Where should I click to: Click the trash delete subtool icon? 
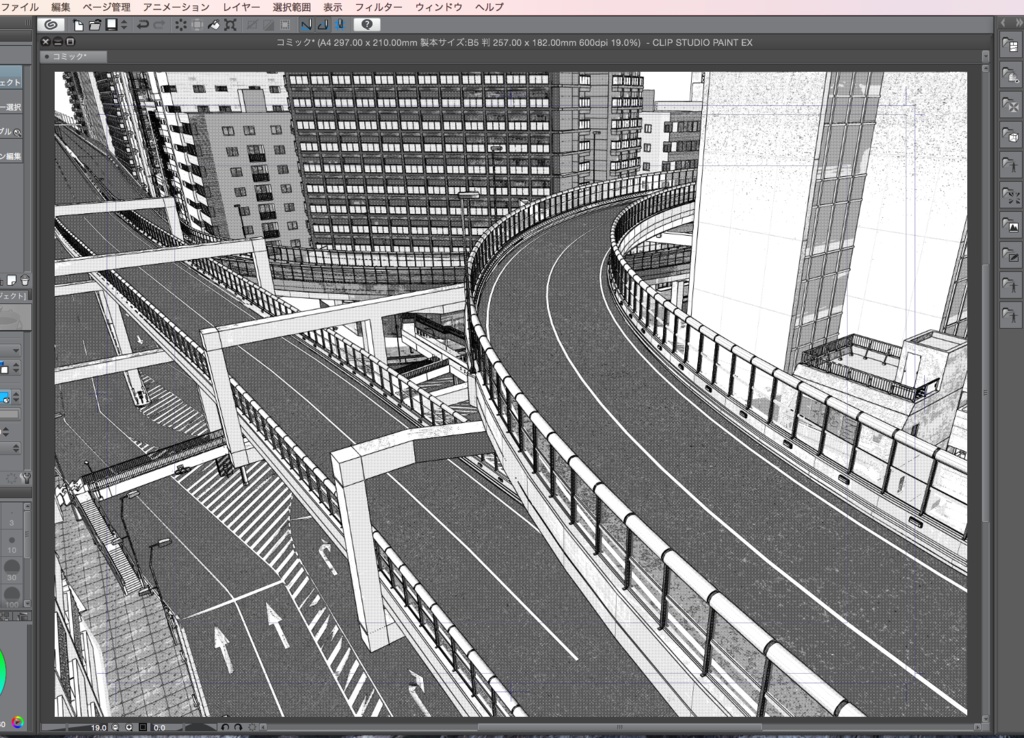[25, 280]
